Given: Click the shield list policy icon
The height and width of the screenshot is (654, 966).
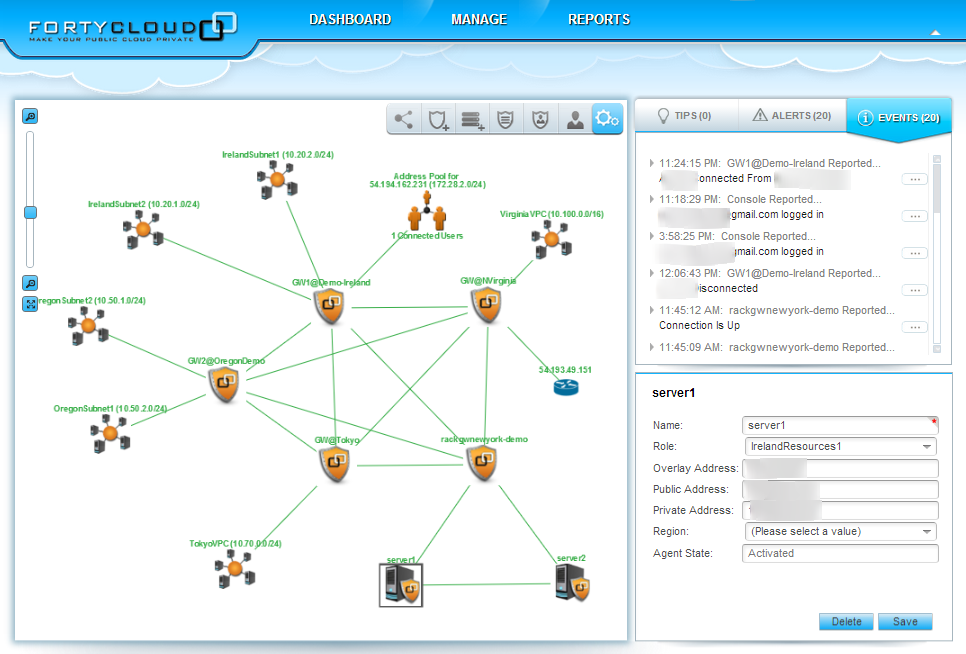Looking at the screenshot, I should pos(506,119).
